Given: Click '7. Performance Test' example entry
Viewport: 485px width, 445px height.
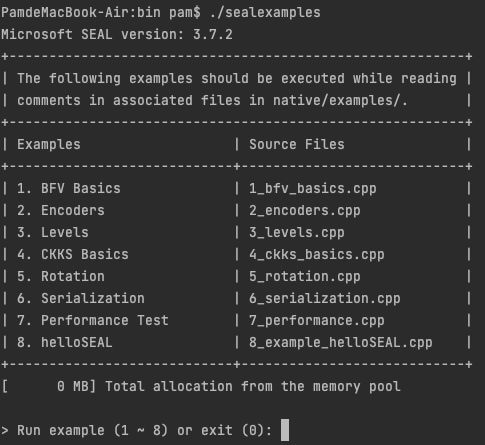Looking at the screenshot, I should 93,321.
